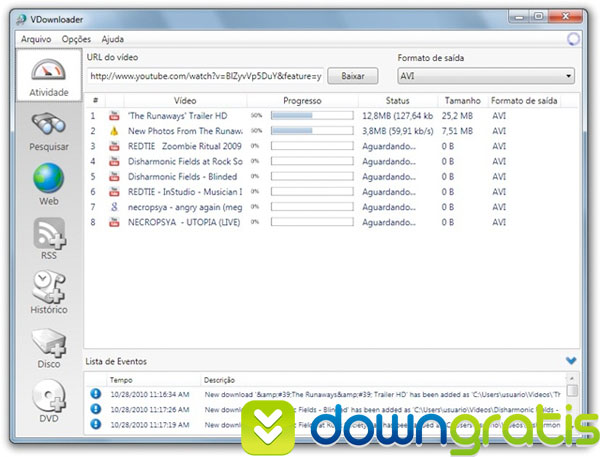Click YouTube icon of REDTIE - InStudio row
Screen dimensions: 600x457
(114, 191)
